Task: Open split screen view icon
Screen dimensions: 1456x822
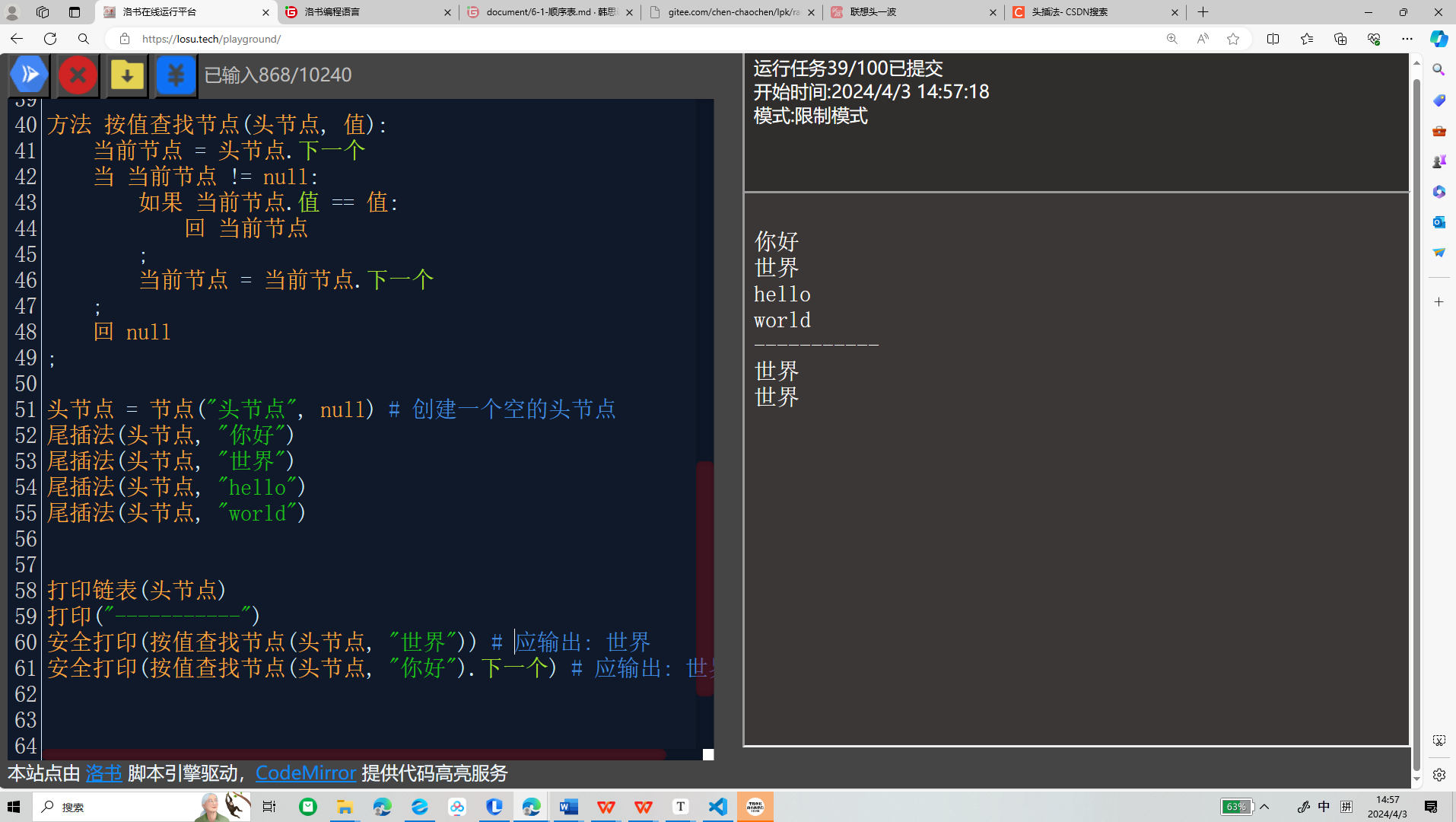Action: tap(1273, 39)
